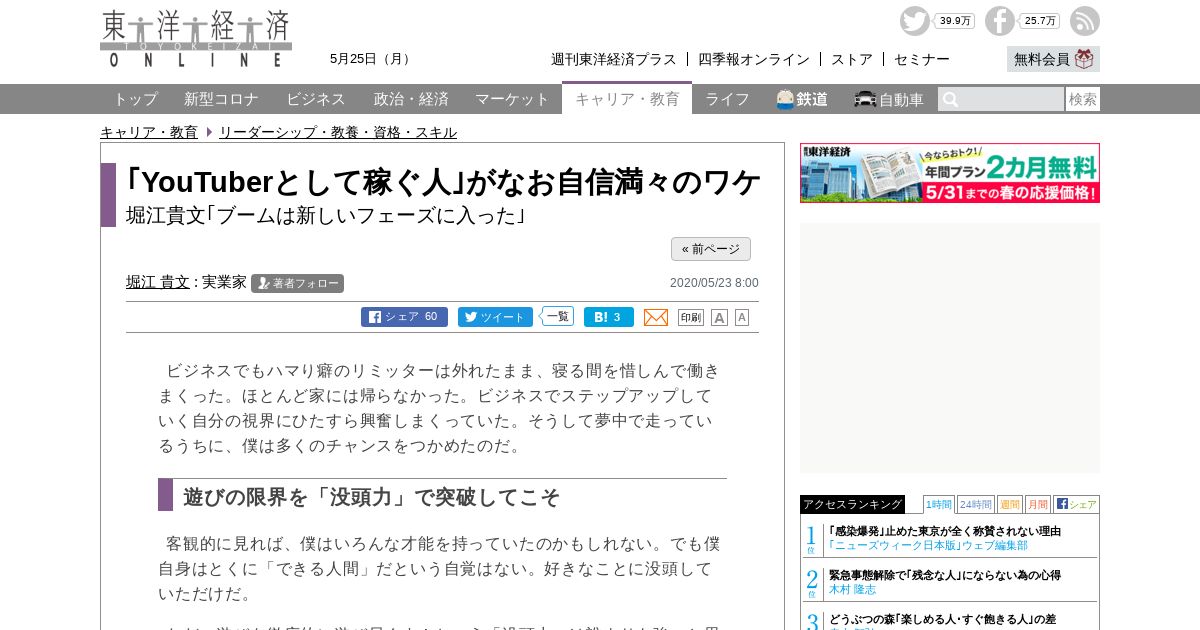Image resolution: width=1200 pixels, height=630 pixels.
Task: Click the Twitter ツイート button
Action: pyautogui.click(x=495, y=317)
